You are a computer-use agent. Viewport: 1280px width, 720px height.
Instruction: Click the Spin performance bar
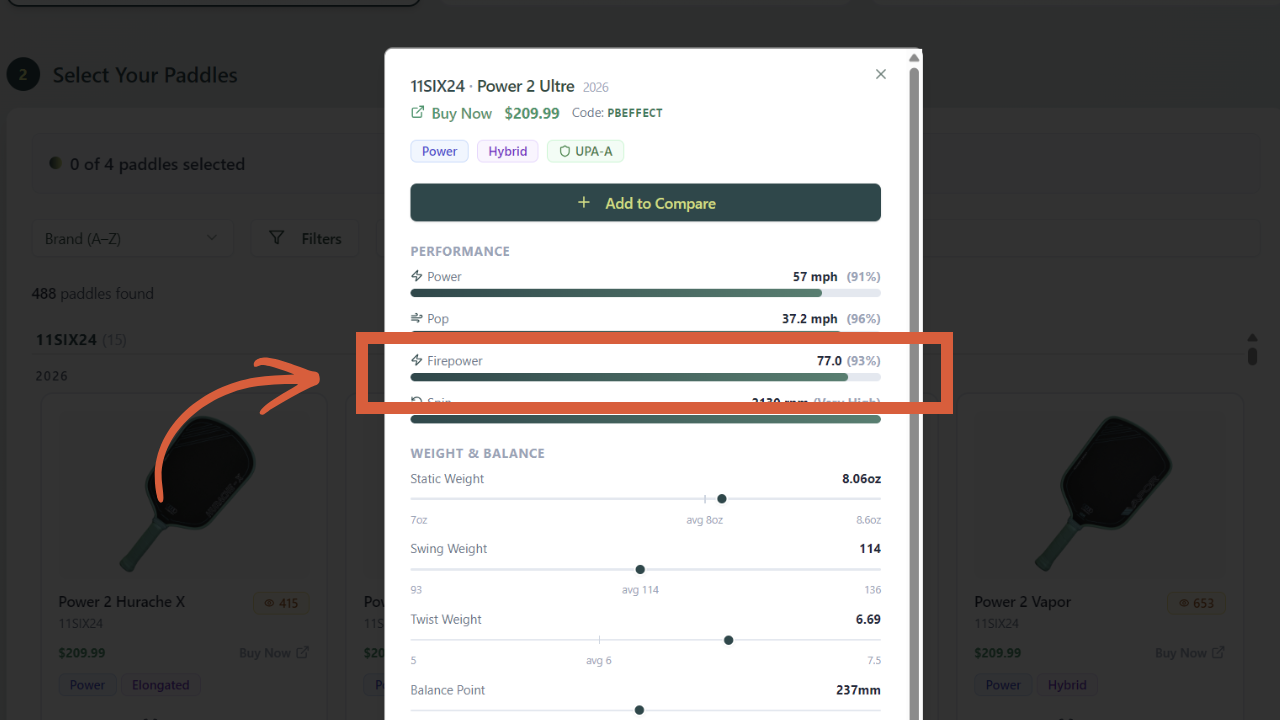pyautogui.click(x=645, y=419)
